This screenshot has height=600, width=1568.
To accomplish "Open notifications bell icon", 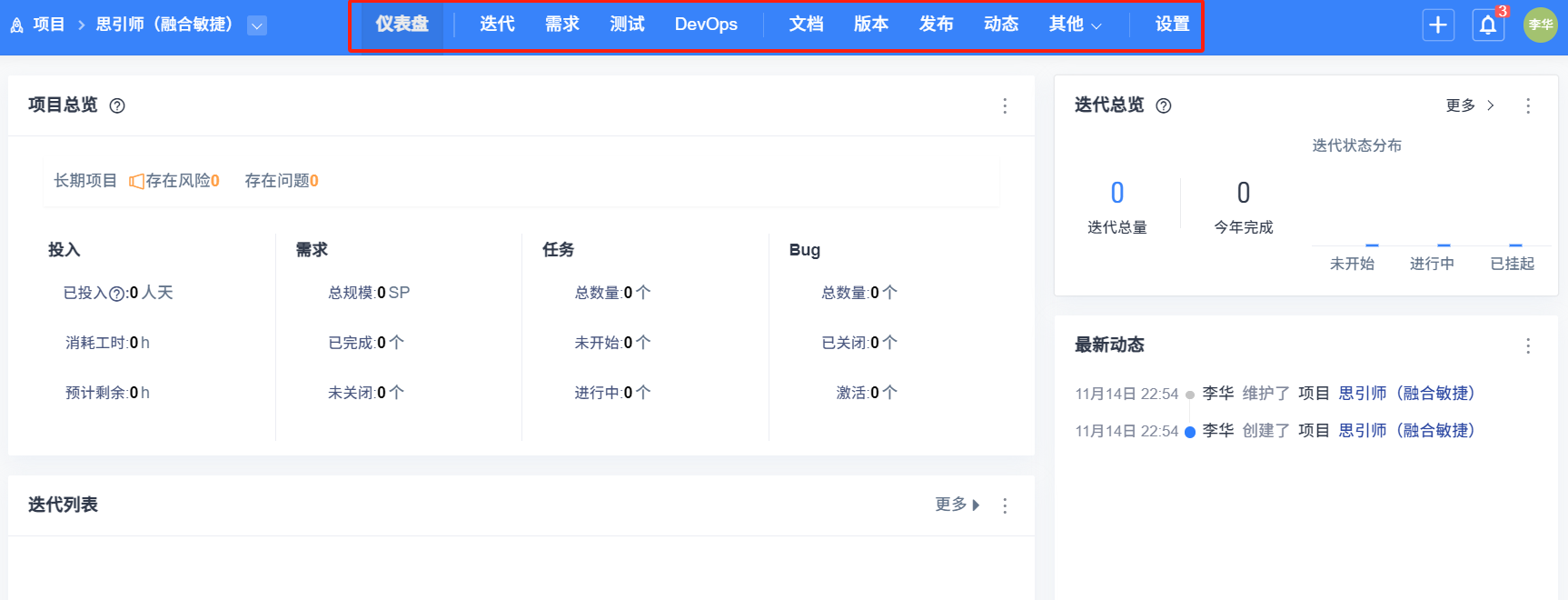I will 1488,25.
